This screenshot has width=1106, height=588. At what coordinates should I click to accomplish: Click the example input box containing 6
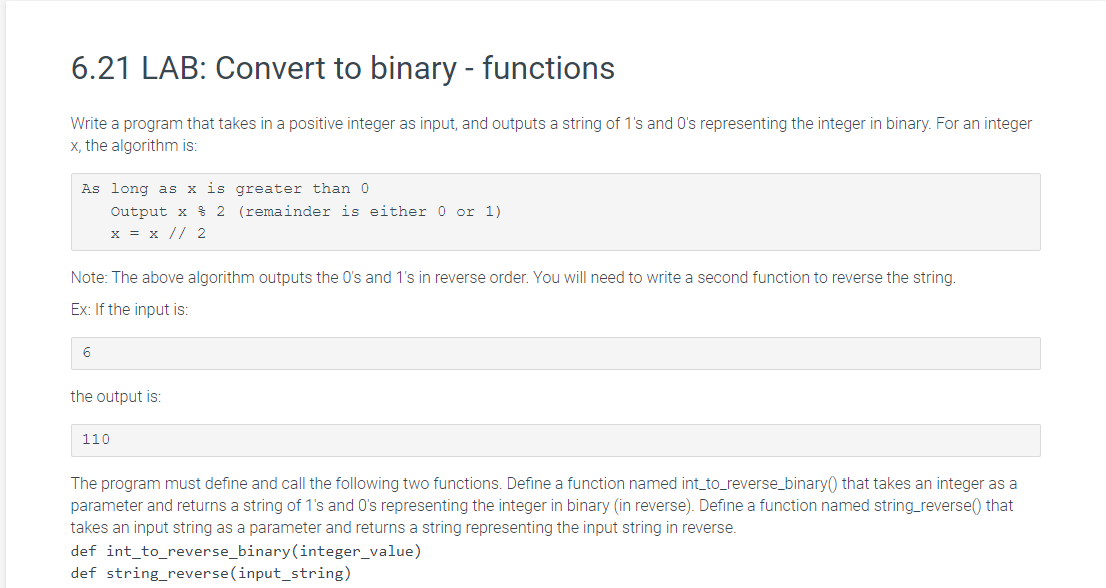(555, 353)
